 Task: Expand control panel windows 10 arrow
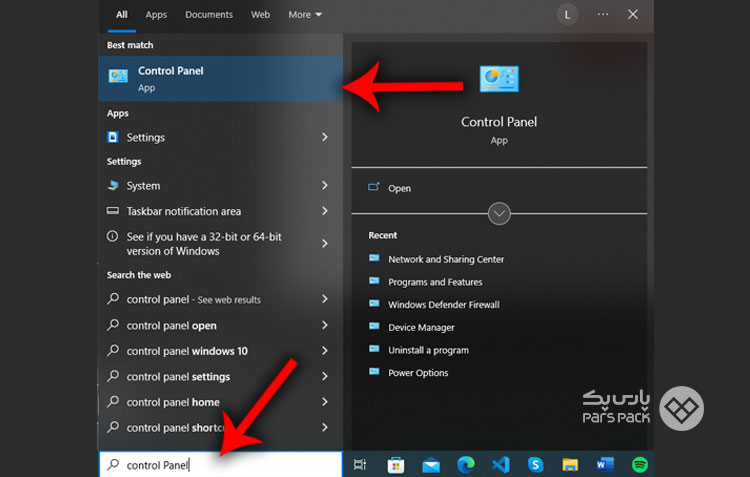[x=325, y=351]
